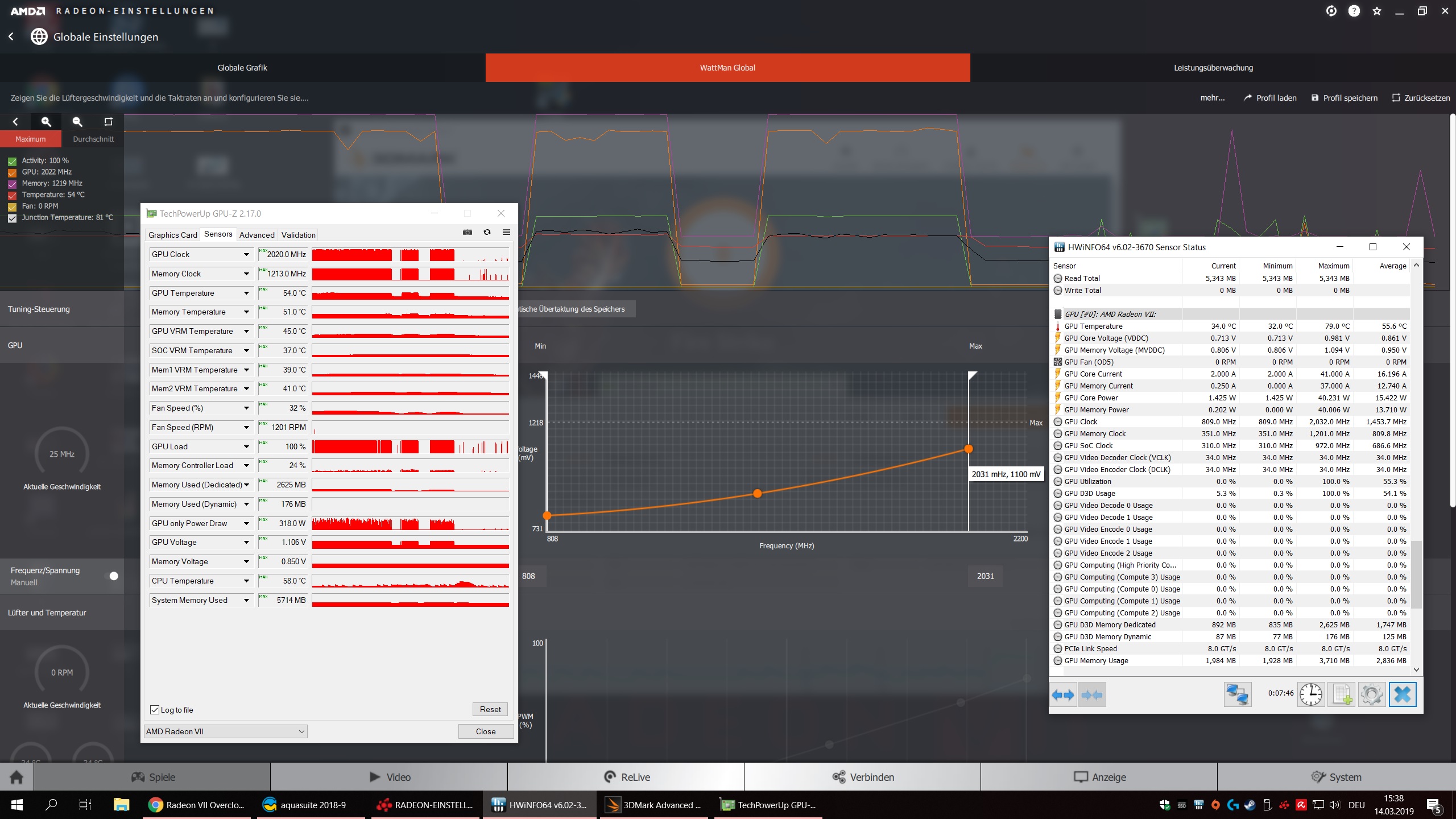Open the AMD Radeon VII device selector
The height and width of the screenshot is (819, 1456).
[226, 731]
